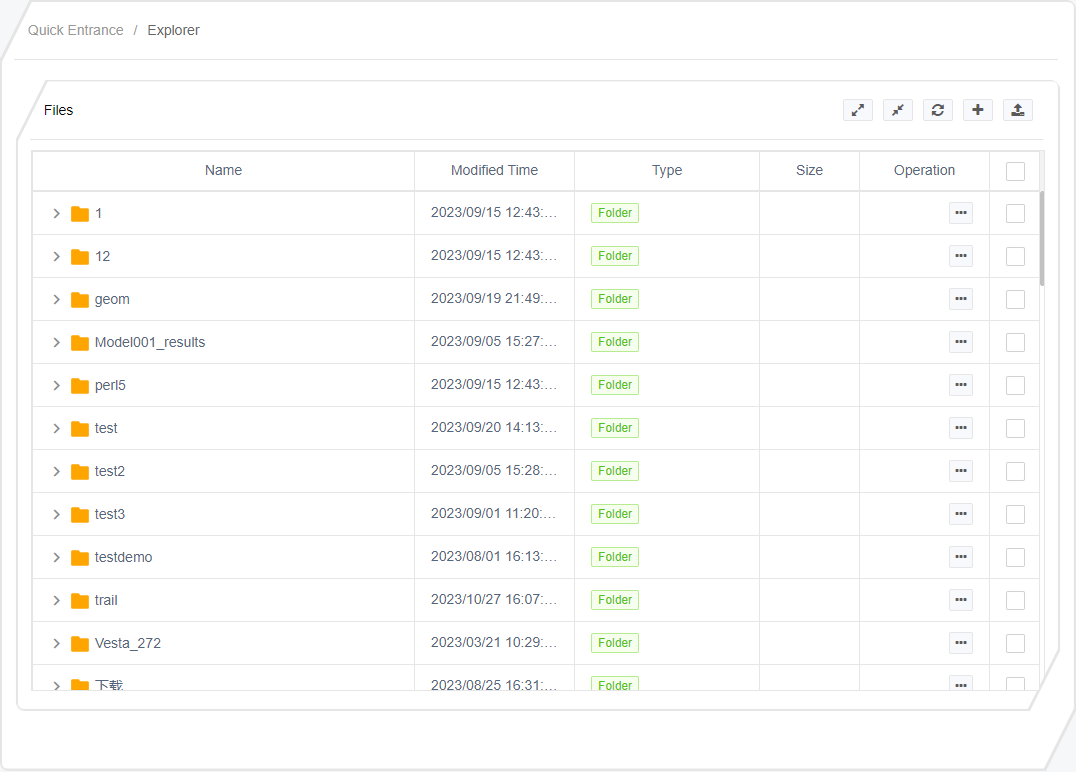1076x772 pixels.
Task: Open operation menu for testdemo folder
Action: [961, 557]
